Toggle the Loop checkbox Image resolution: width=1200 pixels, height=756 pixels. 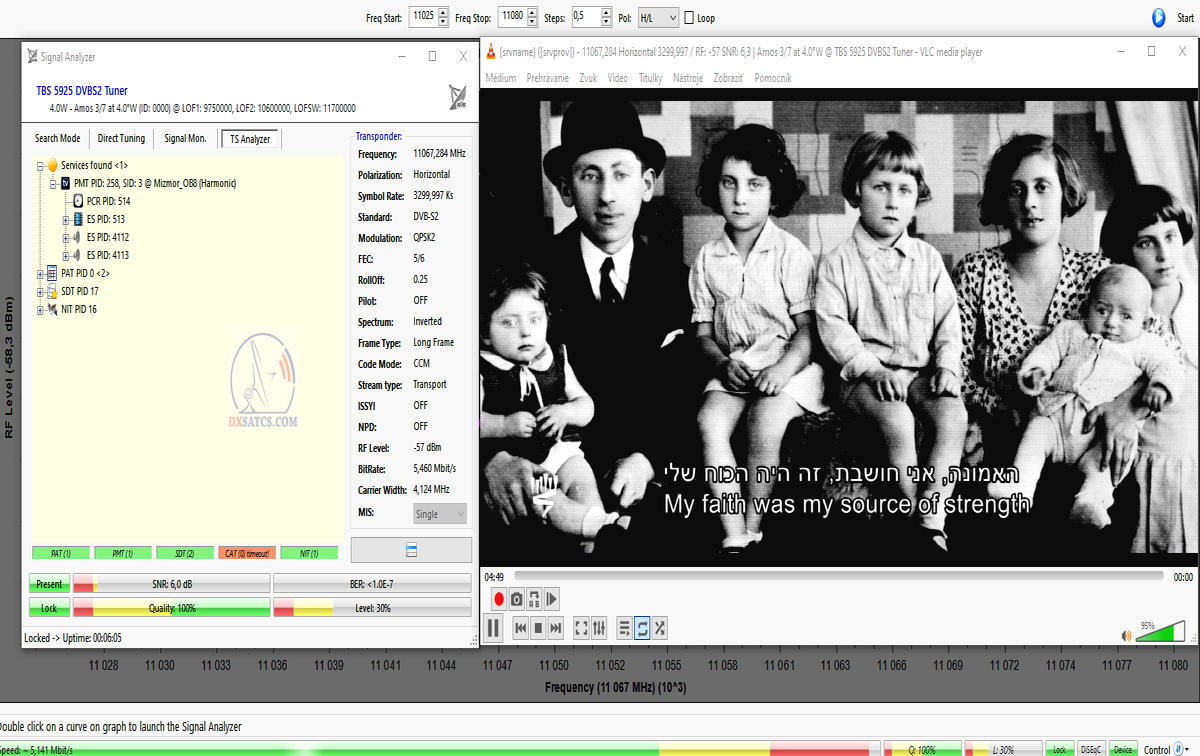pyautogui.click(x=690, y=18)
